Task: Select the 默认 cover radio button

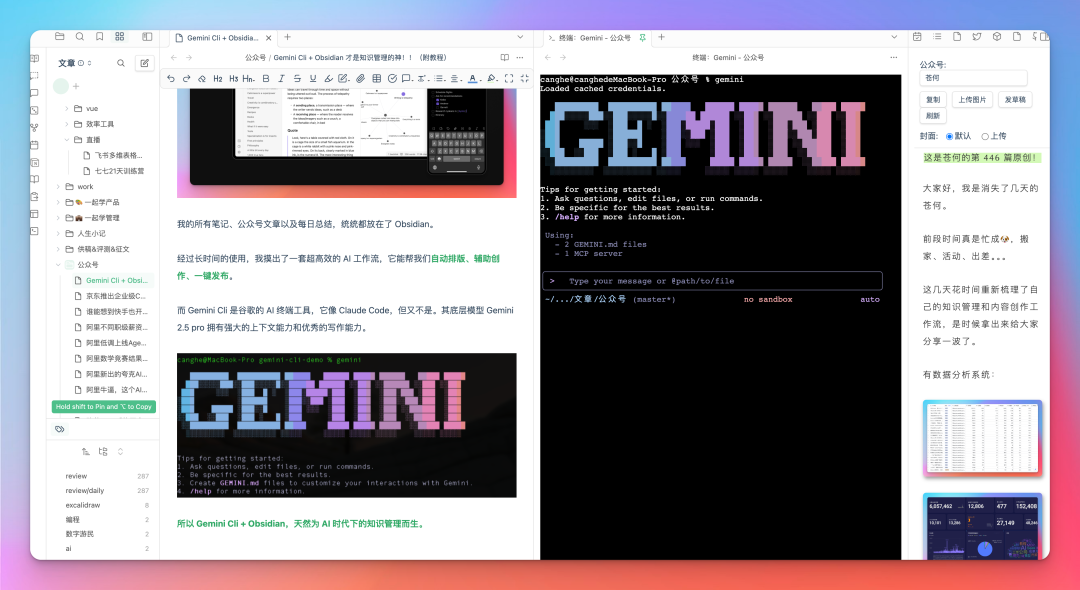Action: [949, 136]
